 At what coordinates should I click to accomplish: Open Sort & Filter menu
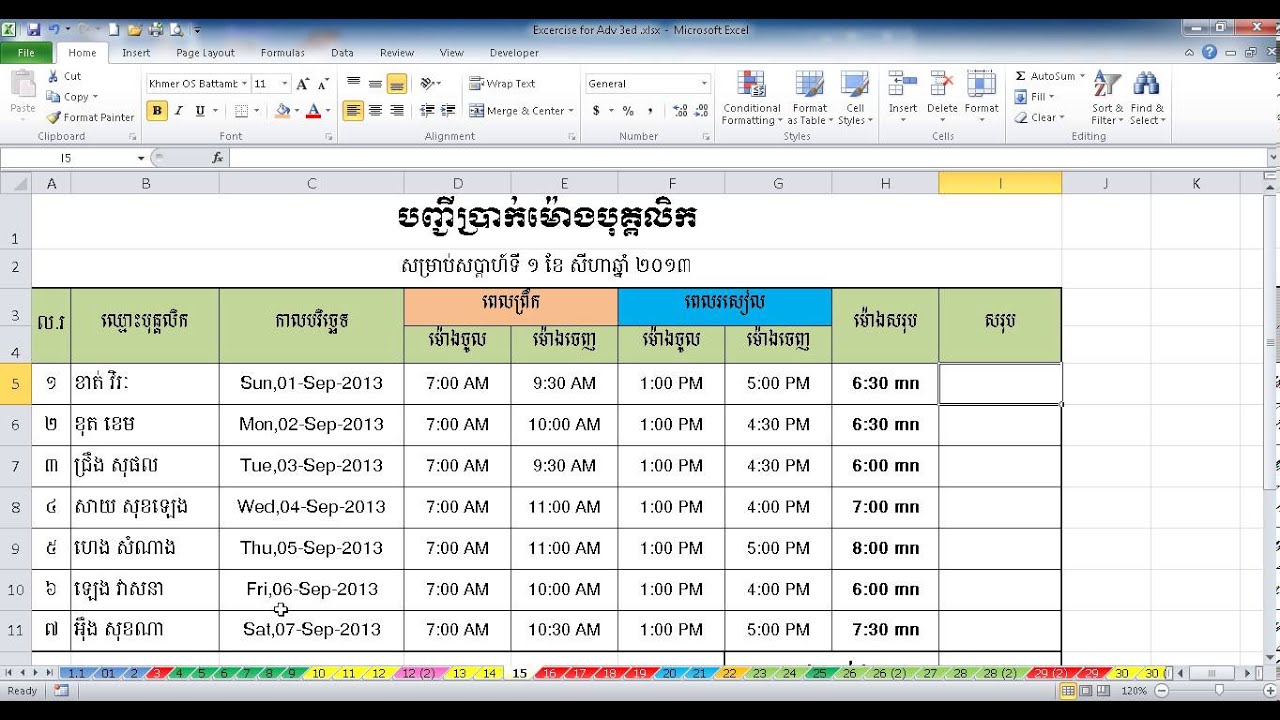pyautogui.click(x=1107, y=98)
